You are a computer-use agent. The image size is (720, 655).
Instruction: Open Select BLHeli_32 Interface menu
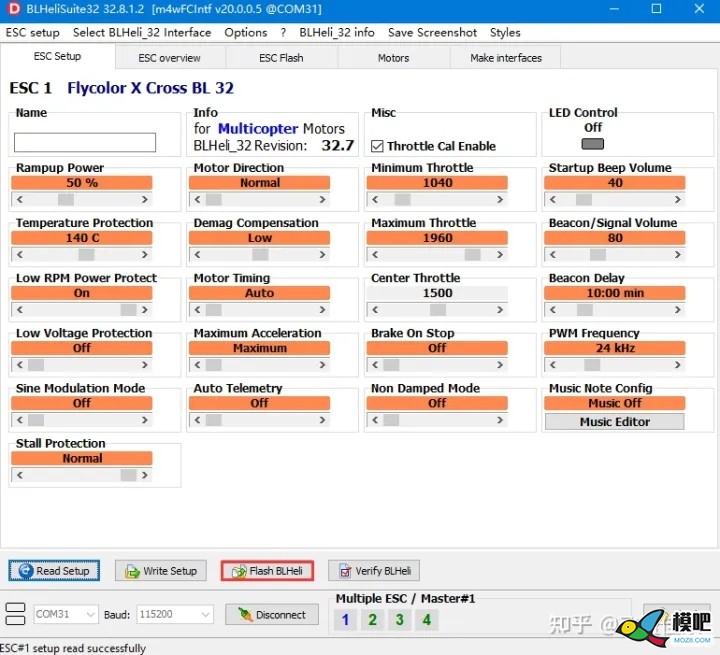(142, 33)
